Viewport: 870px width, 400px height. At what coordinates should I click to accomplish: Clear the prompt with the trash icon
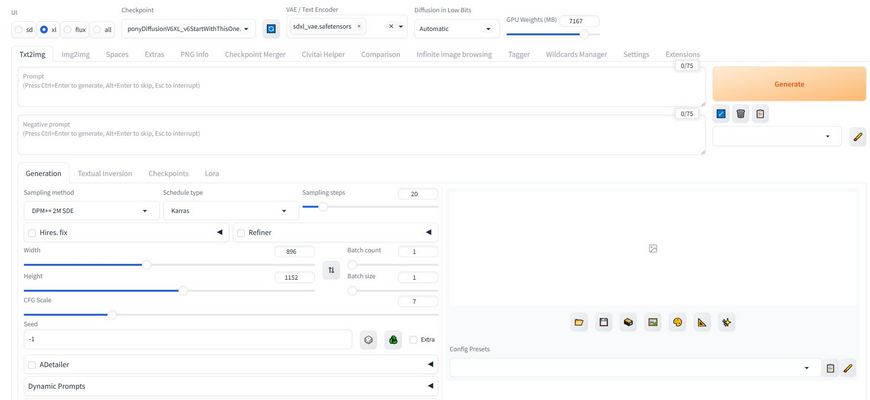pyautogui.click(x=740, y=114)
